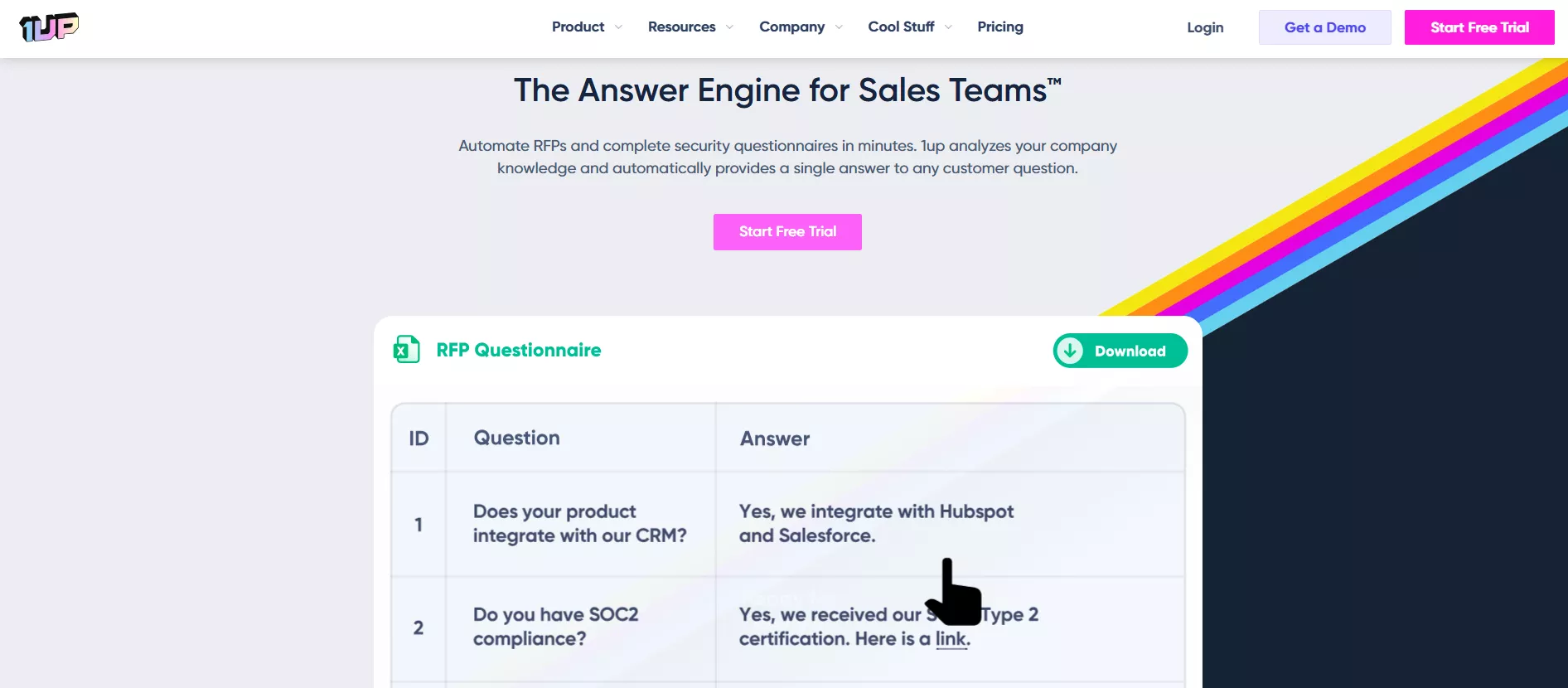The height and width of the screenshot is (688, 1568).
Task: Click the center Start Free Trial button
Action: point(787,232)
